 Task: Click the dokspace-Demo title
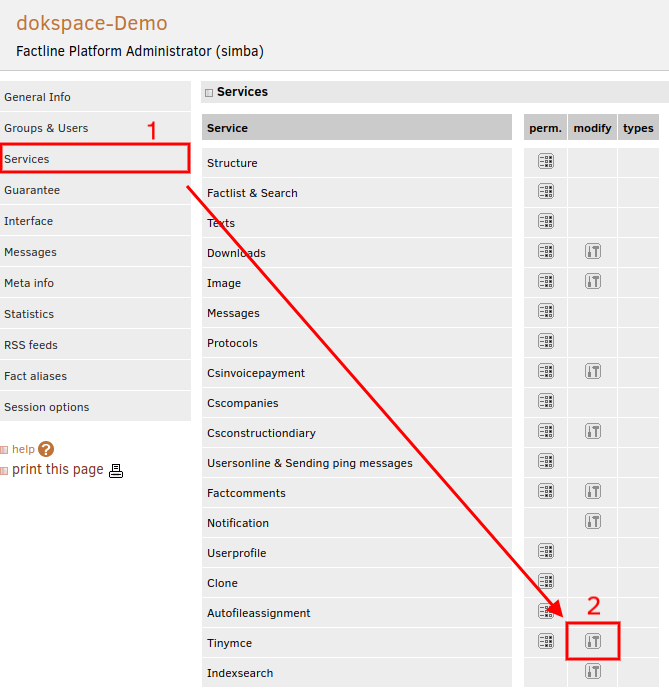[92, 24]
